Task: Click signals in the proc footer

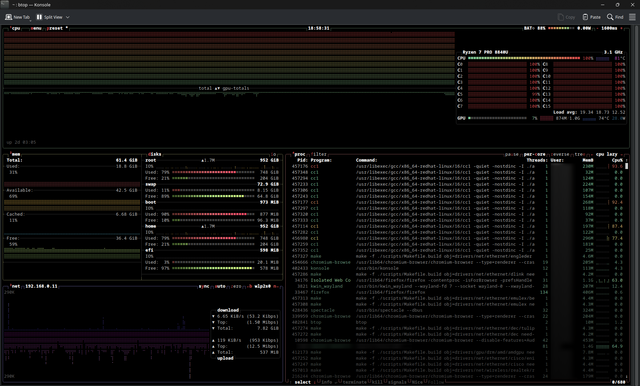Action: tap(396, 382)
